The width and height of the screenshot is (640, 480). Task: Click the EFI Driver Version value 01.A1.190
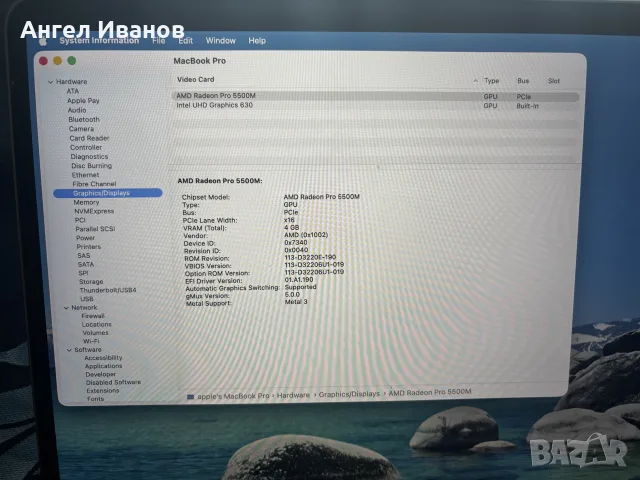pos(299,280)
